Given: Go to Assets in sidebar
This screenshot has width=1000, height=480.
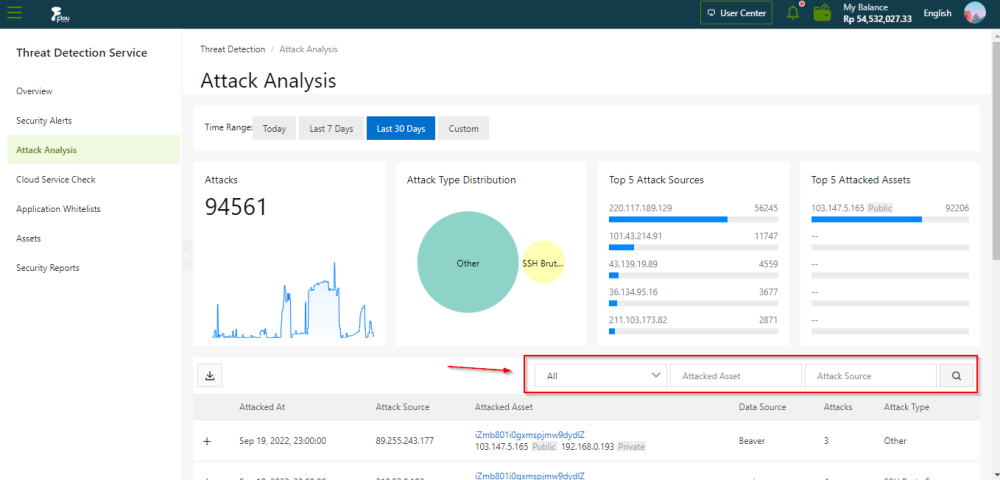Looking at the screenshot, I should tap(29, 238).
